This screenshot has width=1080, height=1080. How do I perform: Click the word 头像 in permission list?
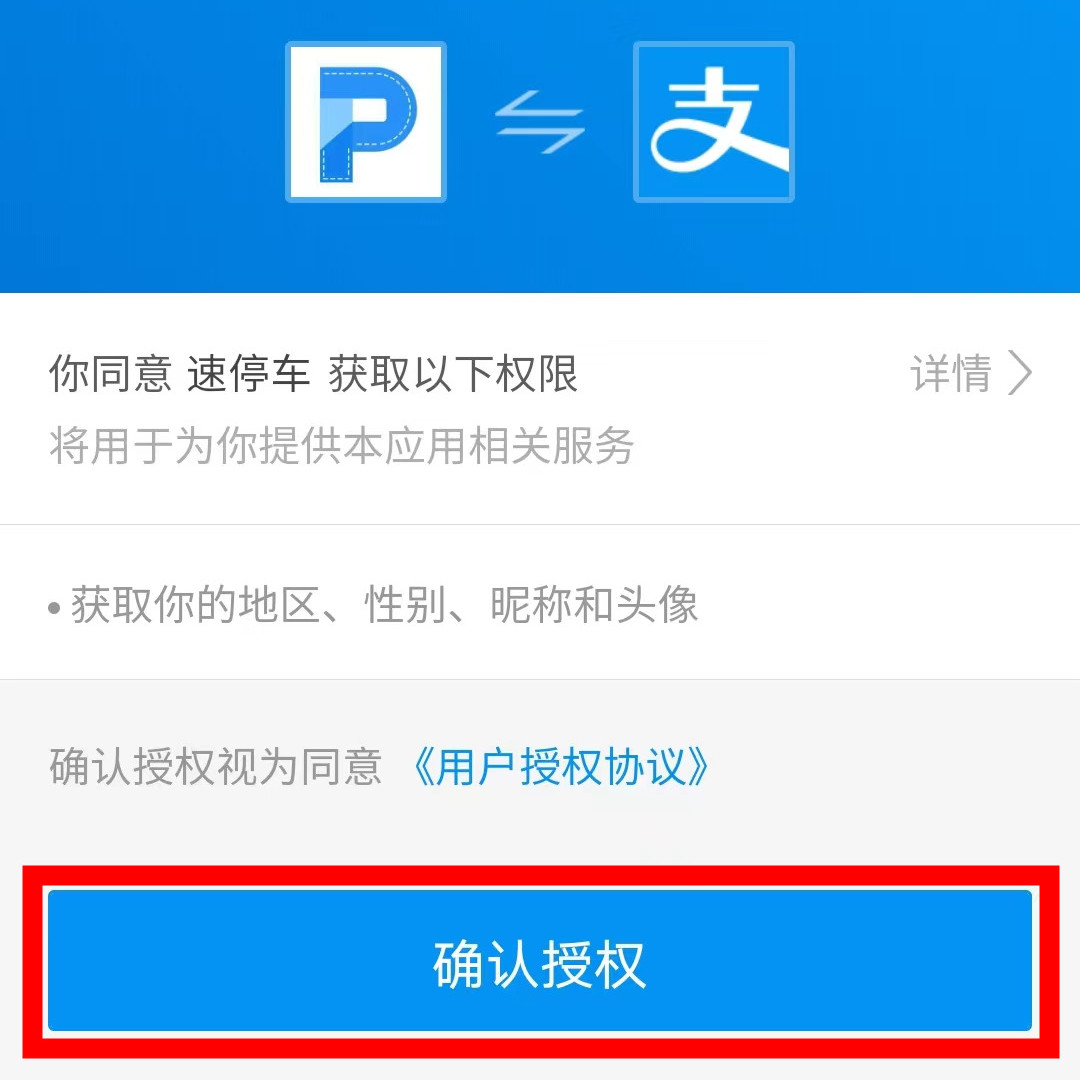657,605
